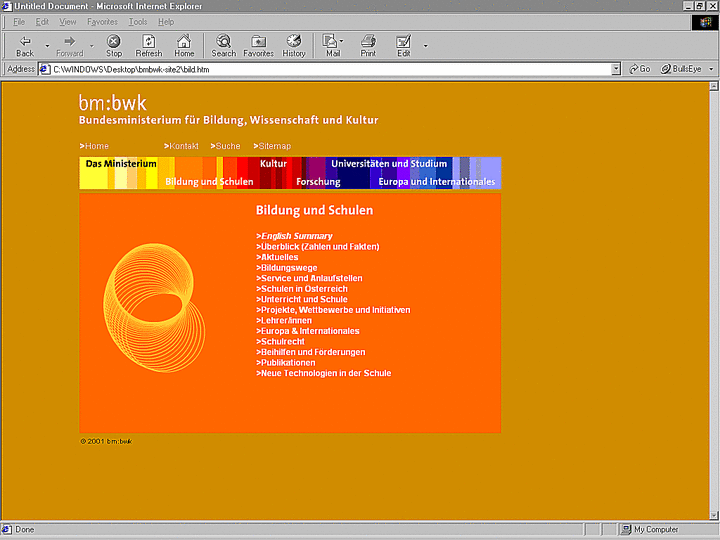Screen dimensions: 720x540
Task: Open the >Schulrecht link
Action: point(280,342)
